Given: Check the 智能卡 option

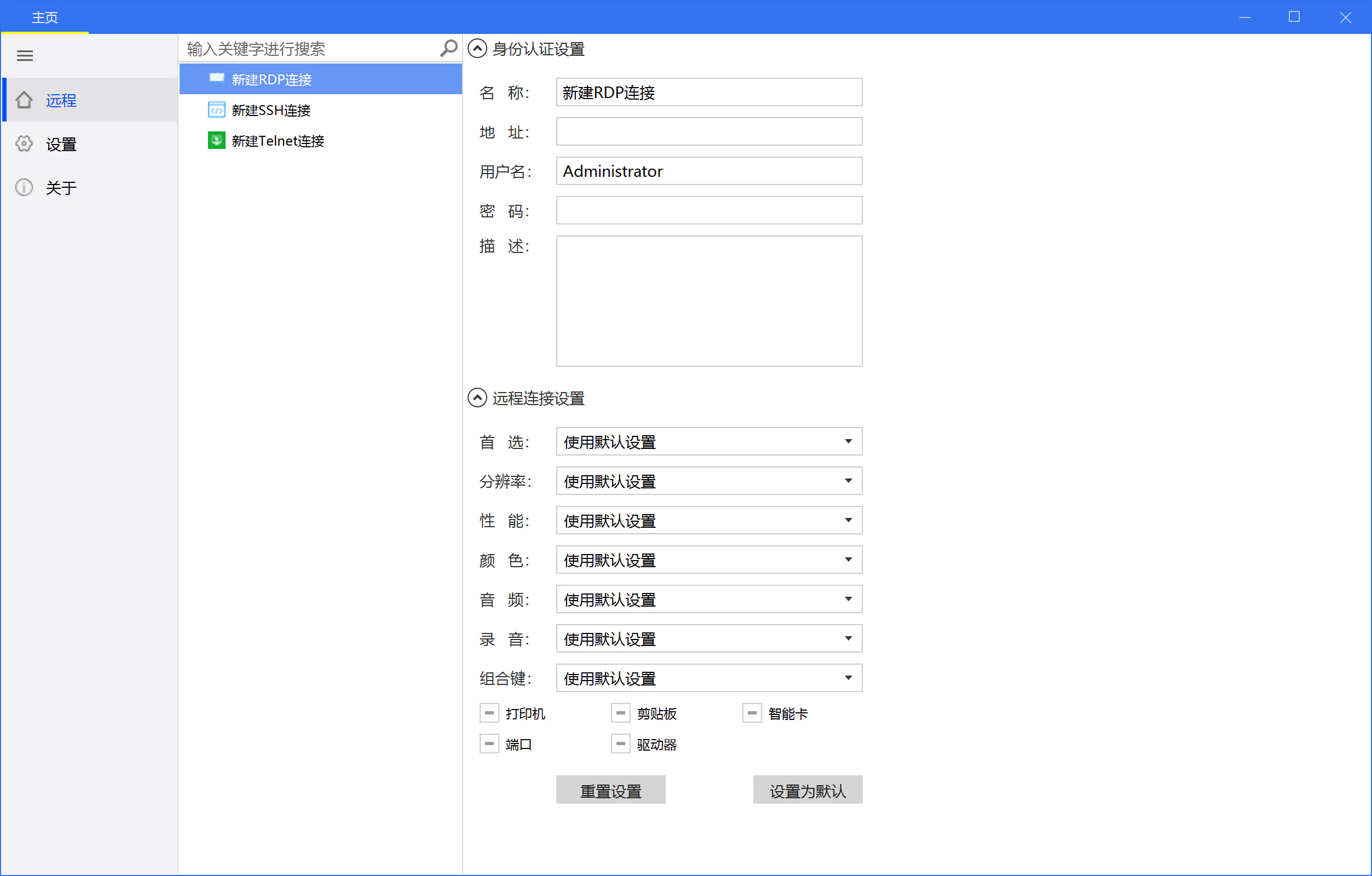Looking at the screenshot, I should 752,713.
